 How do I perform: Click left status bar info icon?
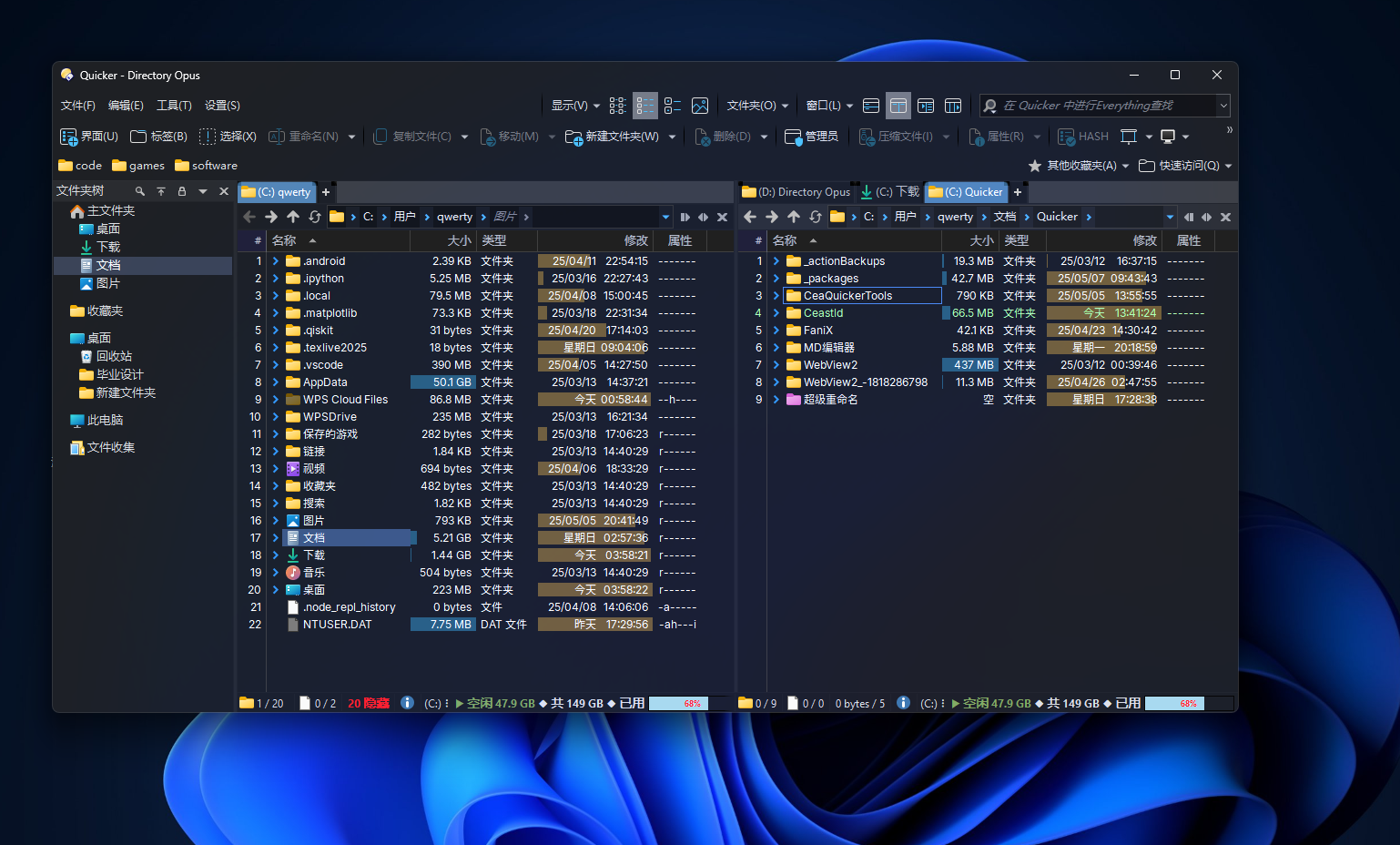tap(407, 703)
